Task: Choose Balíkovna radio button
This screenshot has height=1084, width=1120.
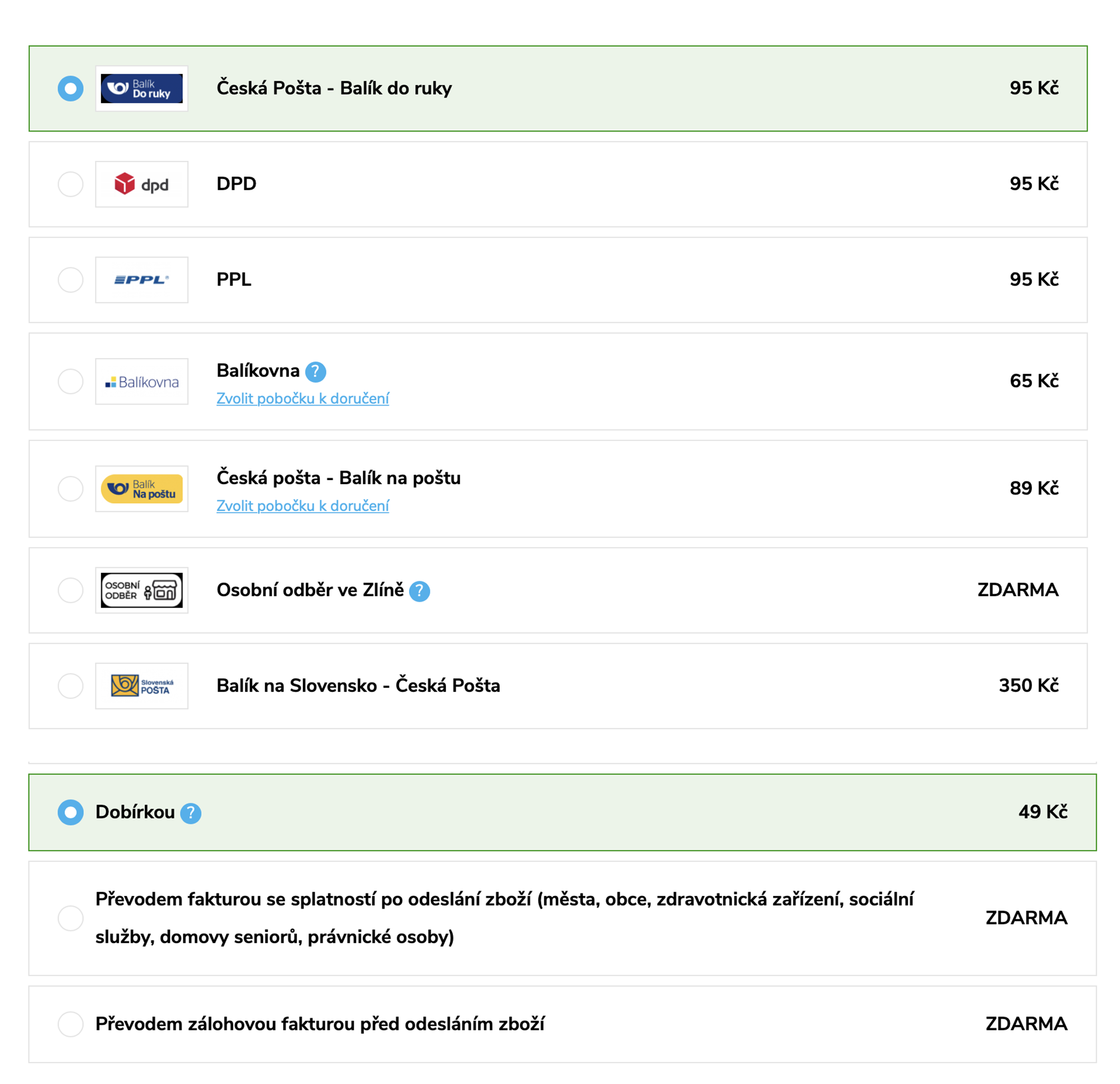Action: coord(71,381)
